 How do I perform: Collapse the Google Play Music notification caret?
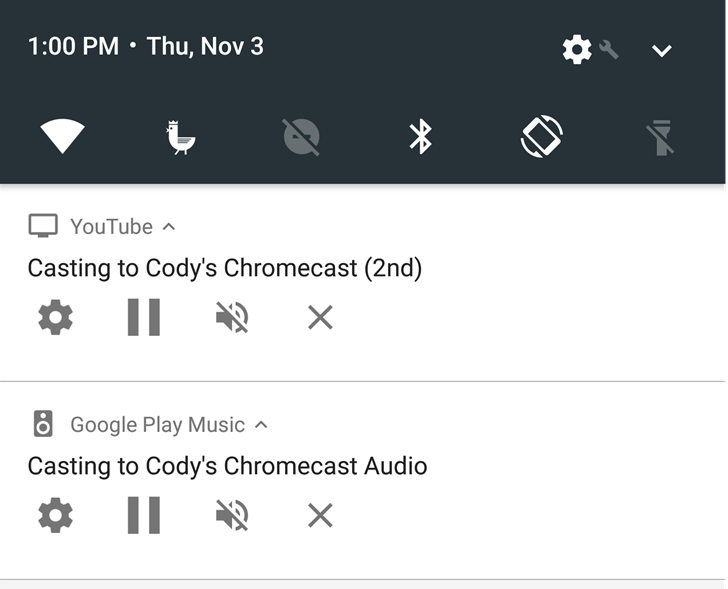click(x=261, y=425)
